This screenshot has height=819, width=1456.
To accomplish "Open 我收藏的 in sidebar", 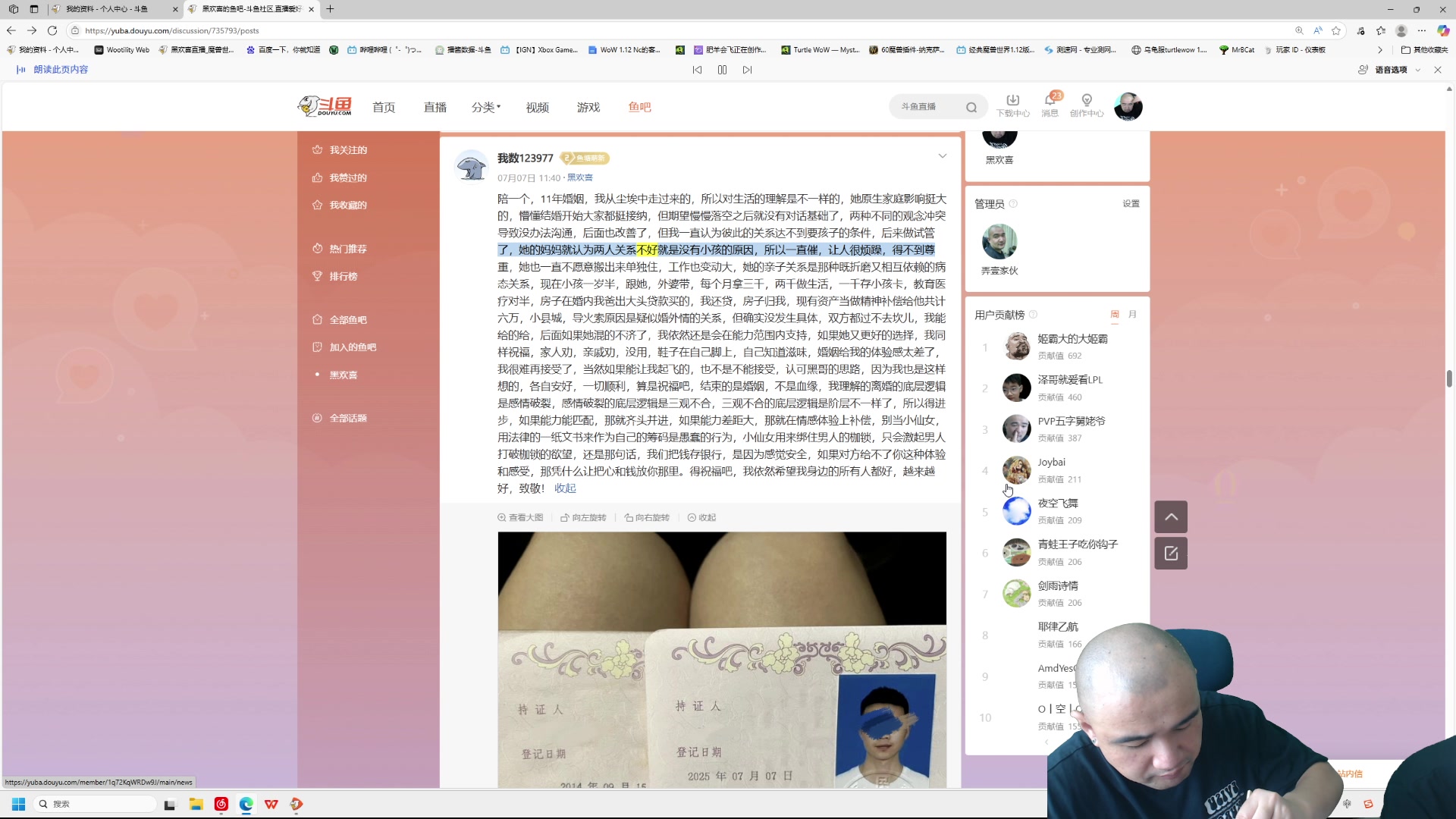I will (340, 205).
